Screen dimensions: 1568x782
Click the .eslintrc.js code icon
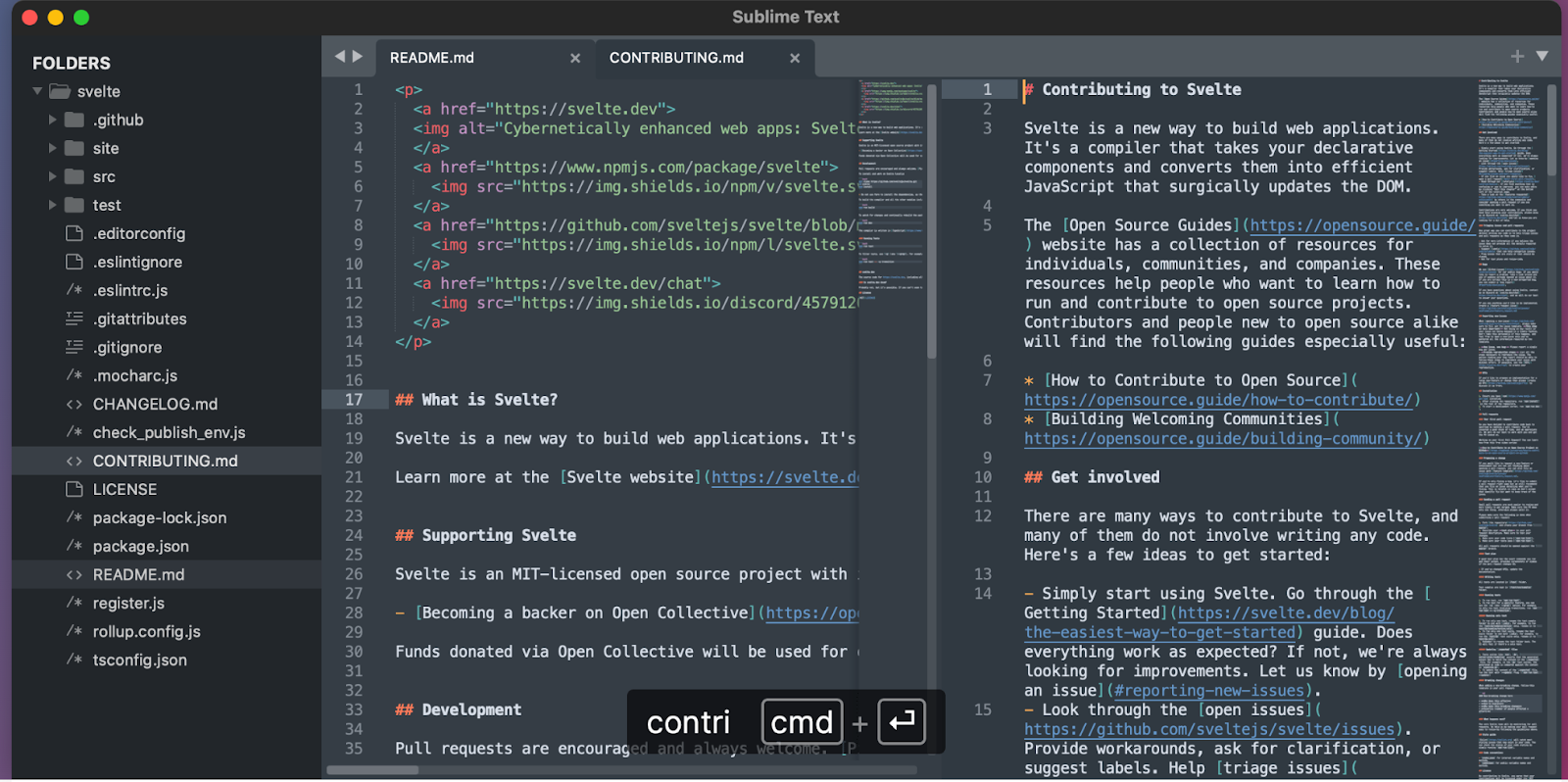coord(74,290)
